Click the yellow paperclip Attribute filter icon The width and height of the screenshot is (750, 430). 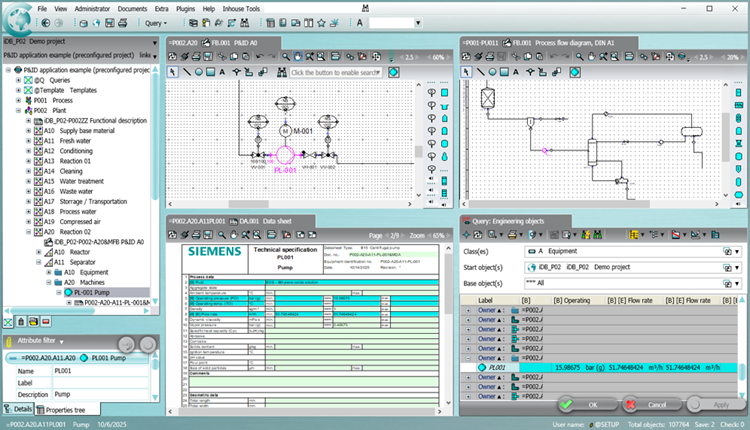click(x=9, y=342)
